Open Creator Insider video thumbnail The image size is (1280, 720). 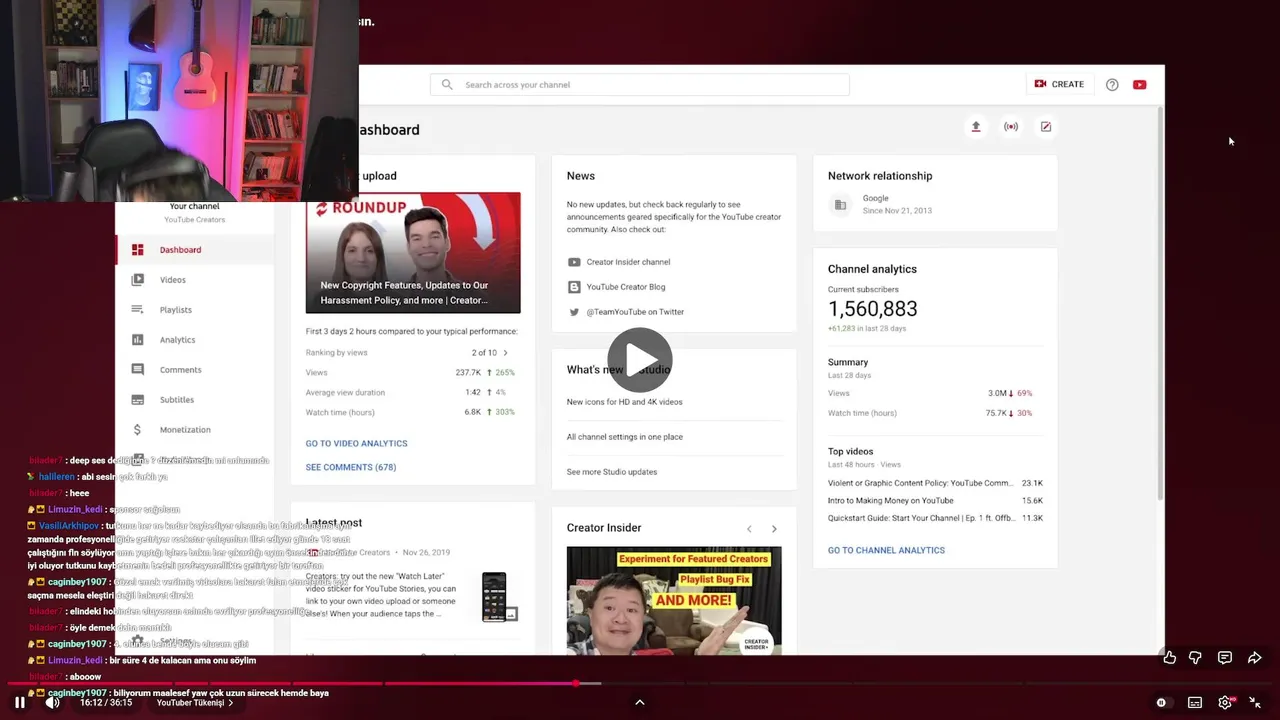click(x=674, y=600)
